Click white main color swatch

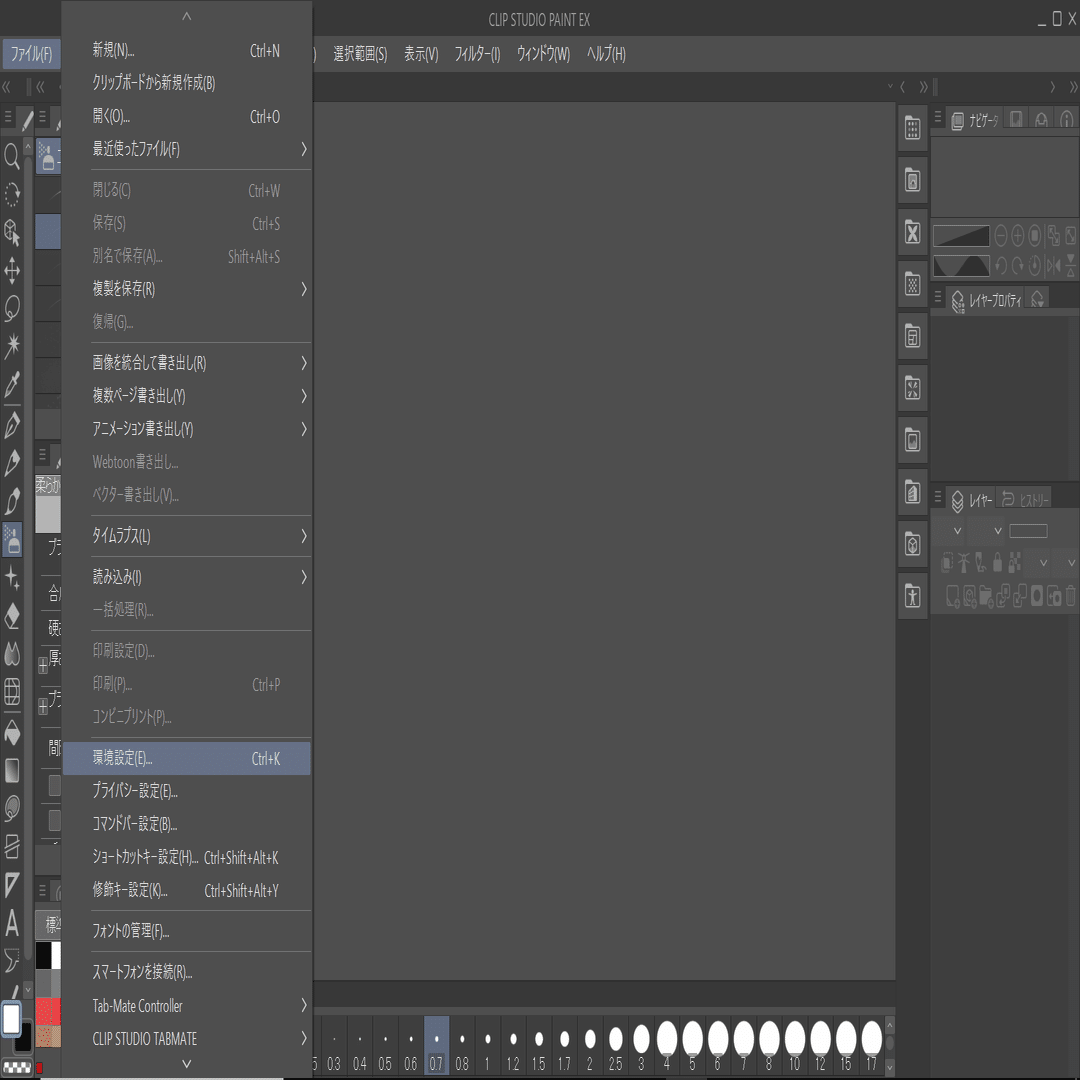tap(11, 1018)
